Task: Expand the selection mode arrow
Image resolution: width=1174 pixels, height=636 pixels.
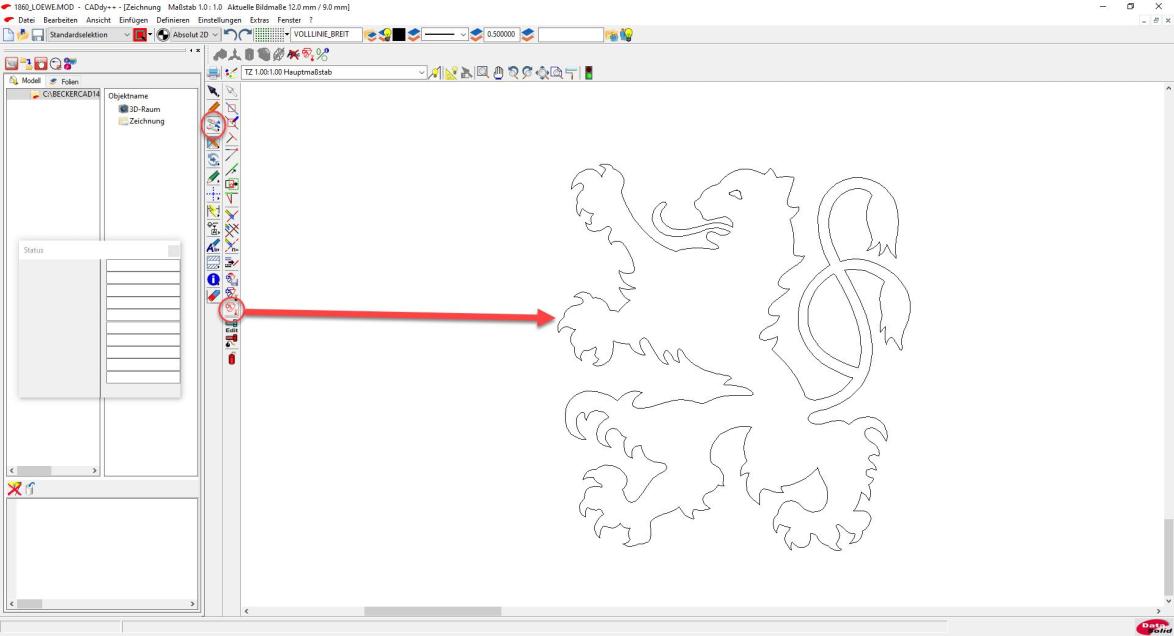Action: pyautogui.click(x=150, y=34)
